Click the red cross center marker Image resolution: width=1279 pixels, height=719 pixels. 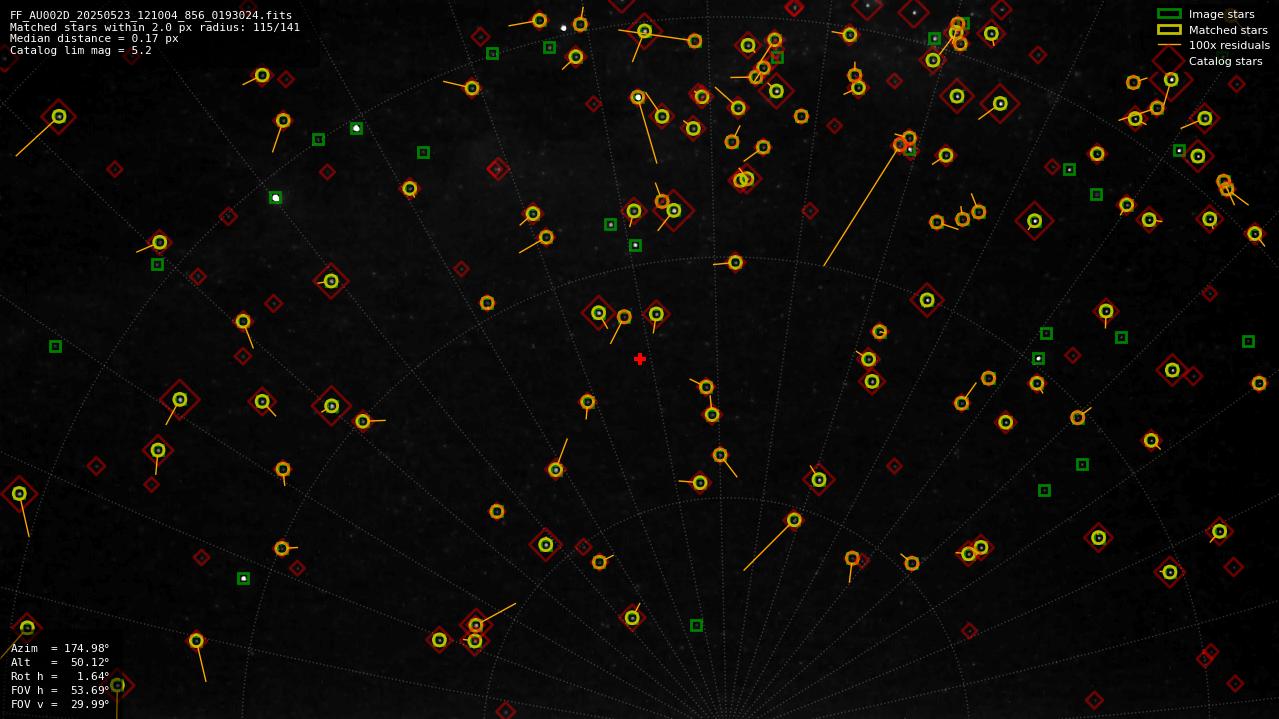point(640,359)
